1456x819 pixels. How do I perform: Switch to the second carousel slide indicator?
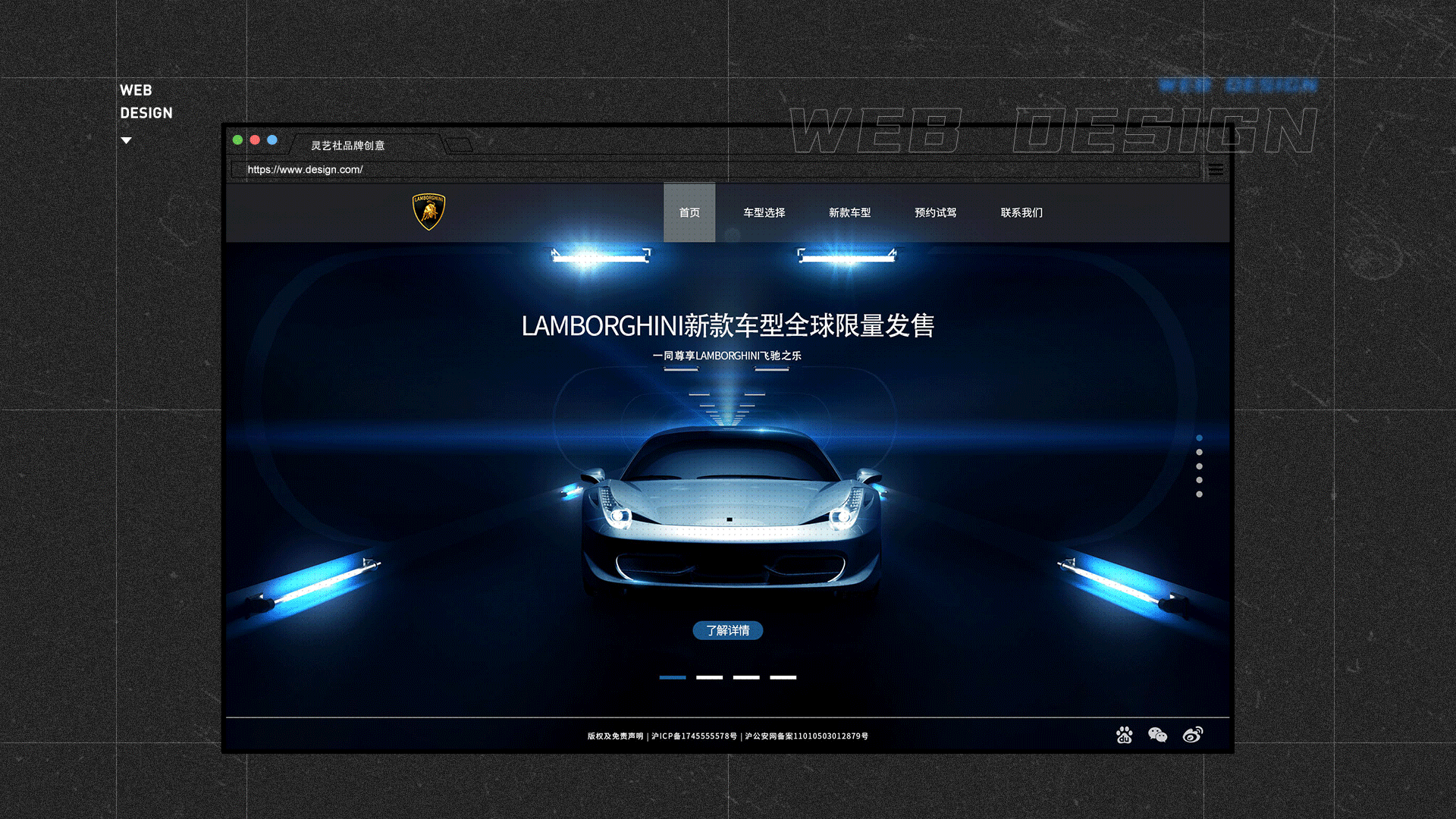(711, 678)
